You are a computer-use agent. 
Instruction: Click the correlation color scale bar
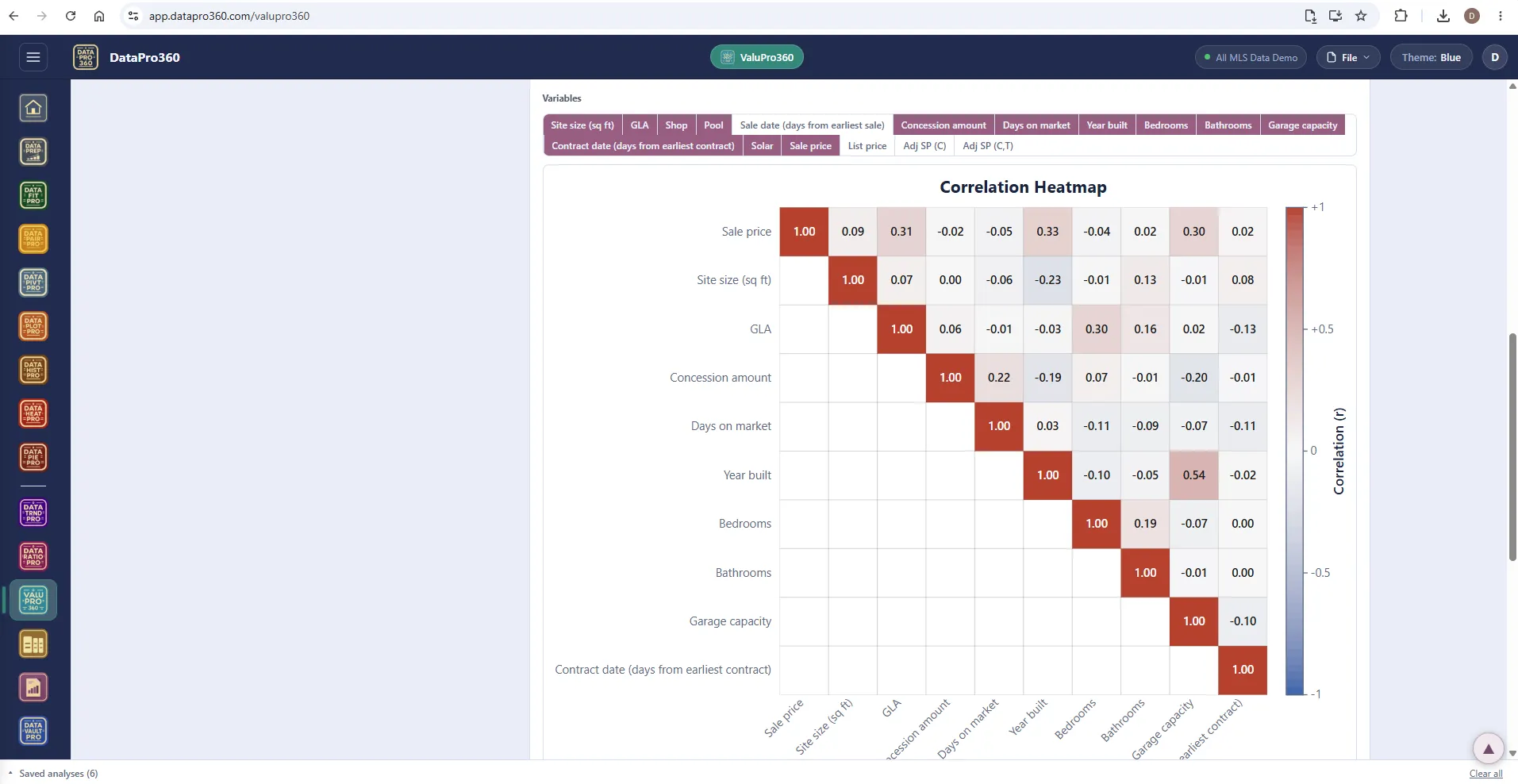point(1294,451)
